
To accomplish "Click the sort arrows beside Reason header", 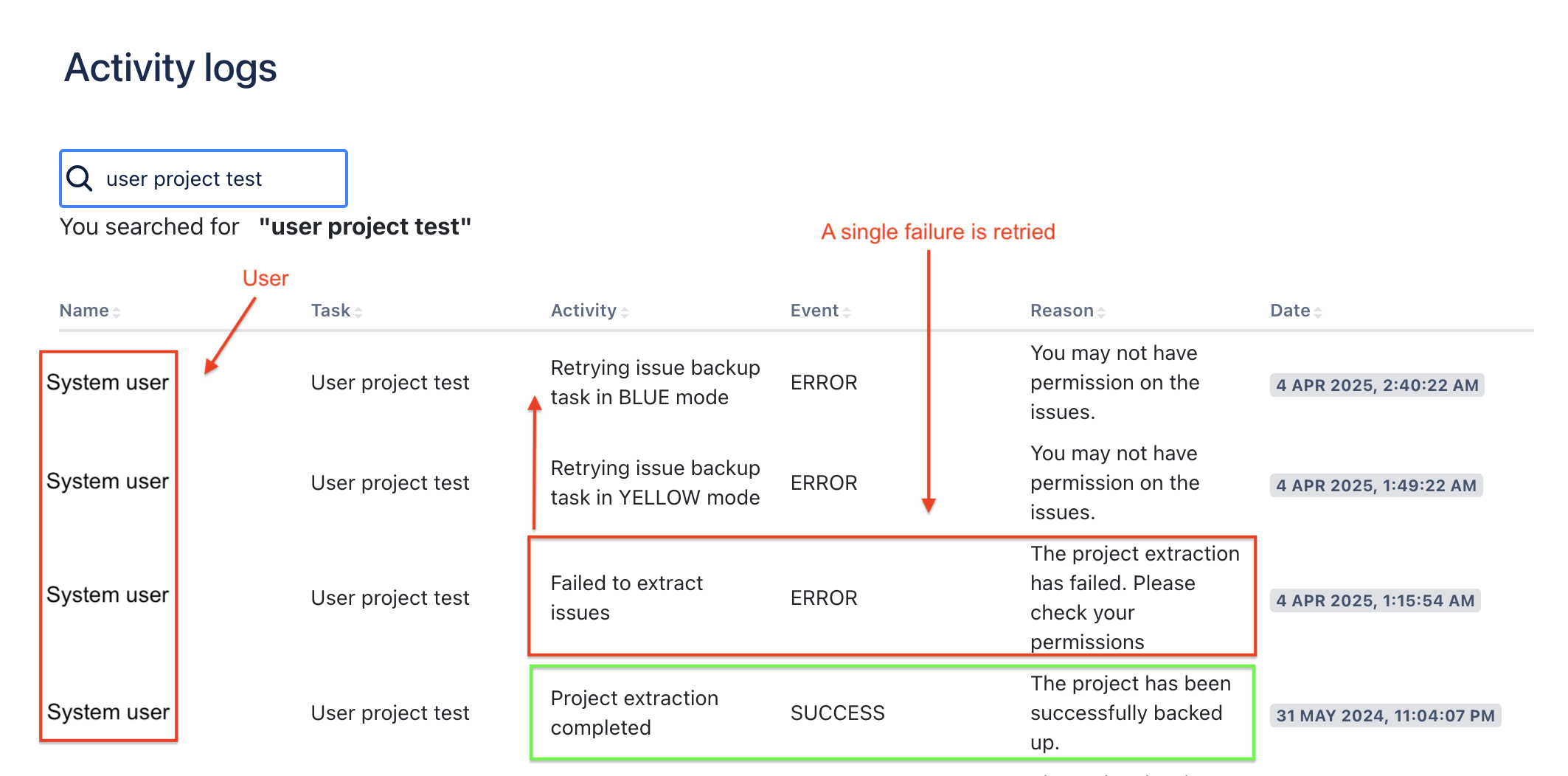I will point(1101,311).
